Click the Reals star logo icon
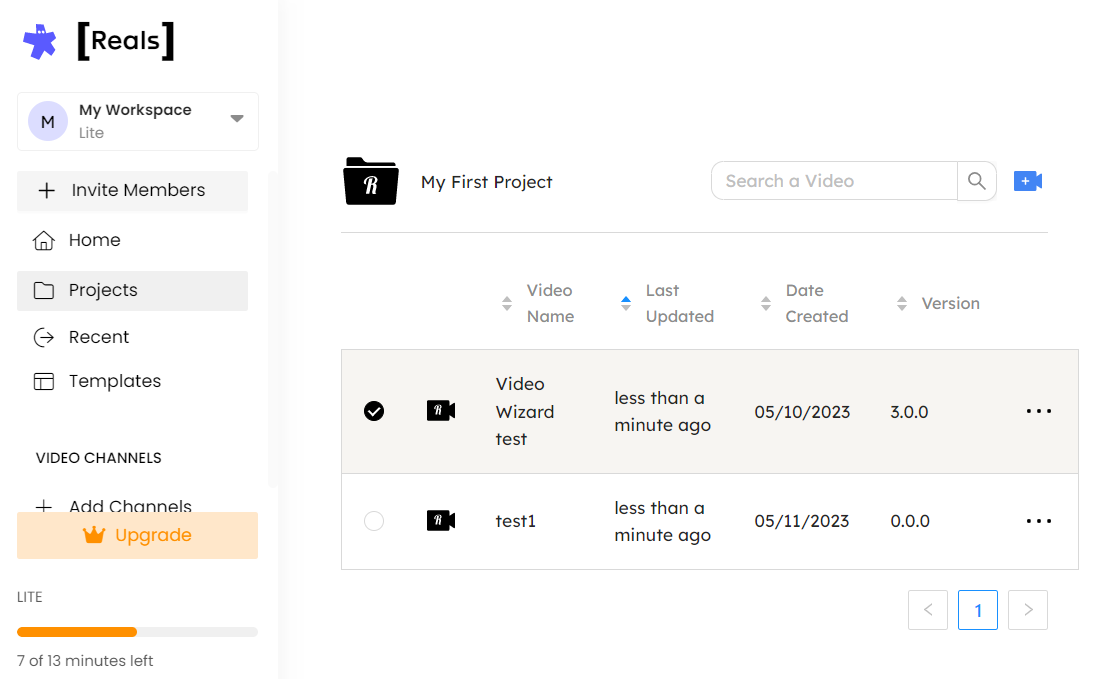The image size is (1119, 679). point(40,41)
